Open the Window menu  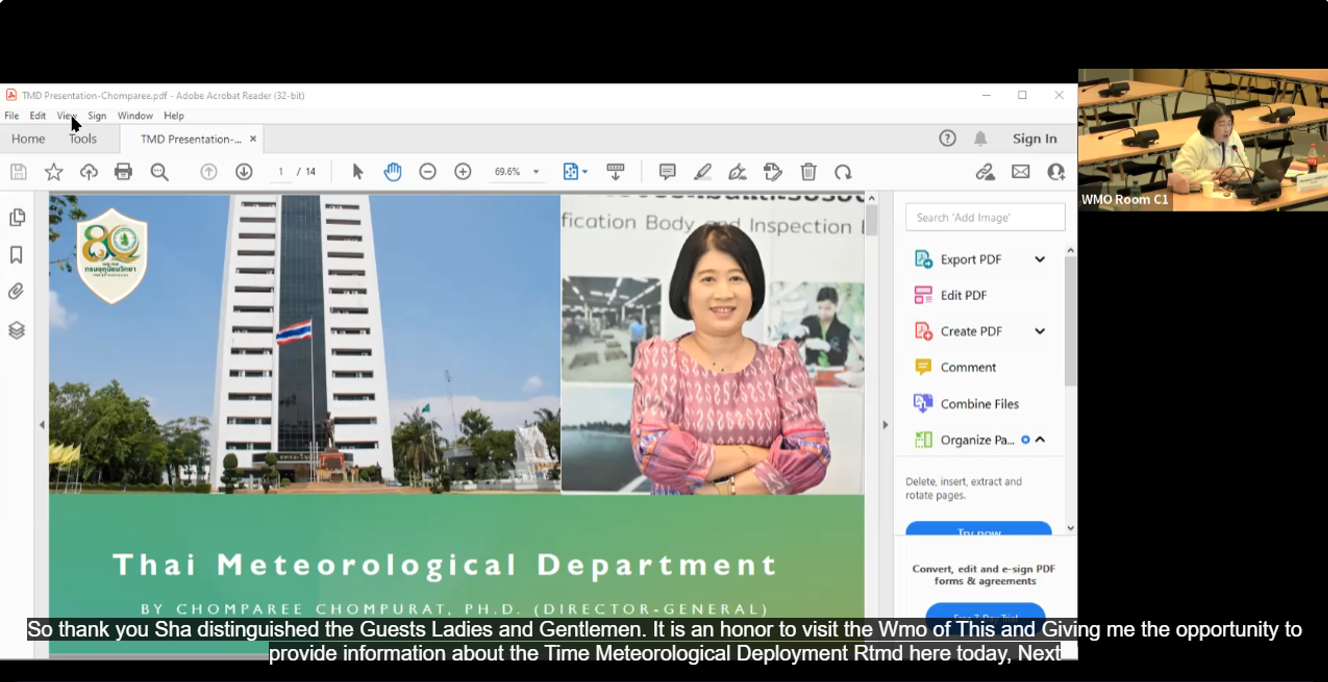point(135,116)
